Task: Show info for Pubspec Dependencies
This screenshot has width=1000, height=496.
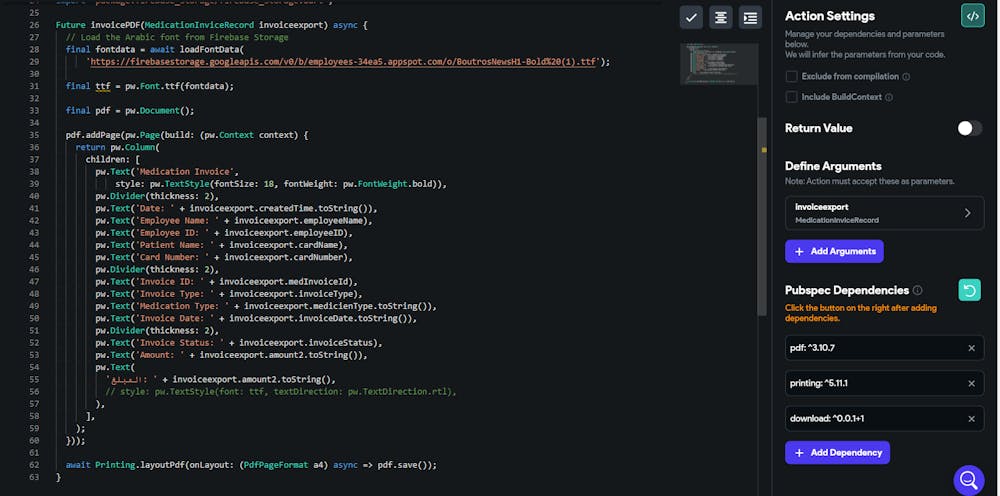Action: coord(917,290)
